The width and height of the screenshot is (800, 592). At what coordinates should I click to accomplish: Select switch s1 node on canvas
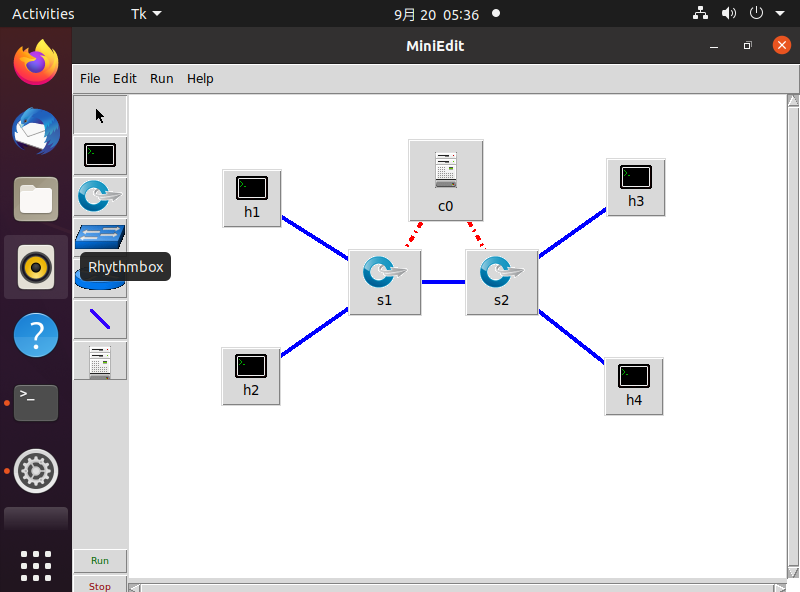[385, 282]
